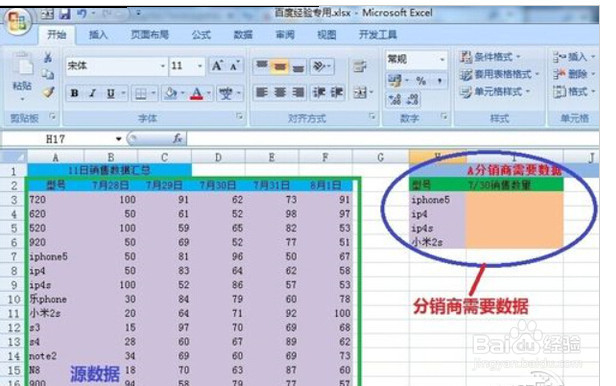Open the Name Box dropdown arrow
The image size is (616, 386).
click(x=119, y=139)
